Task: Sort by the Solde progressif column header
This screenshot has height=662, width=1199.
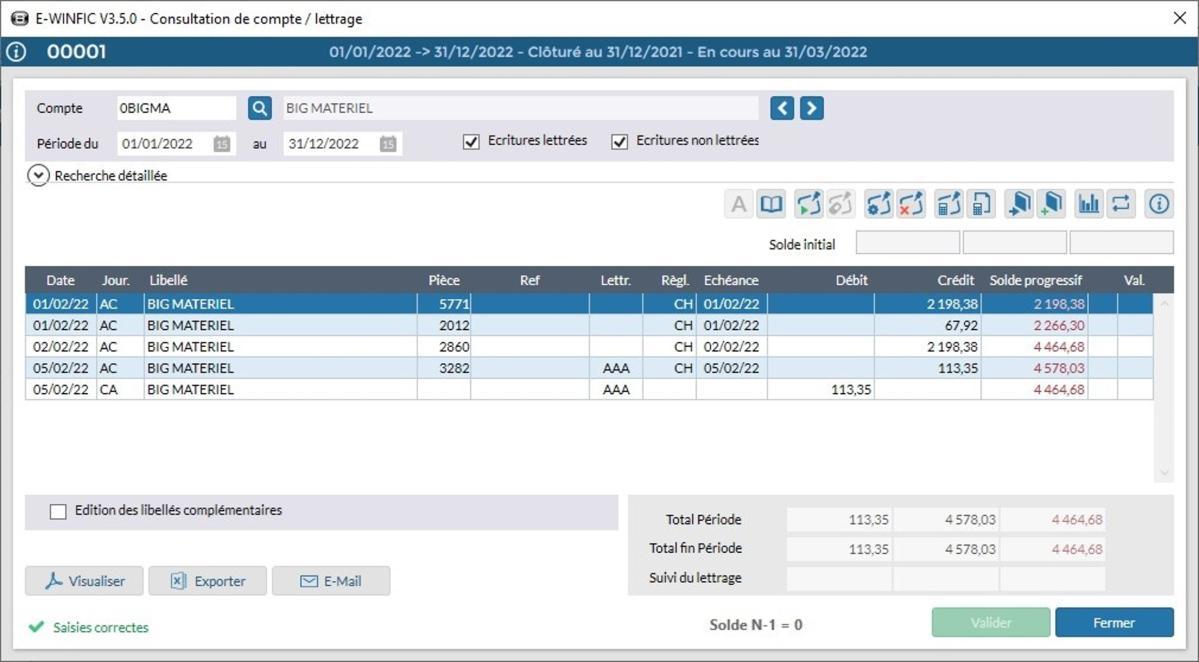Action: [1035, 280]
